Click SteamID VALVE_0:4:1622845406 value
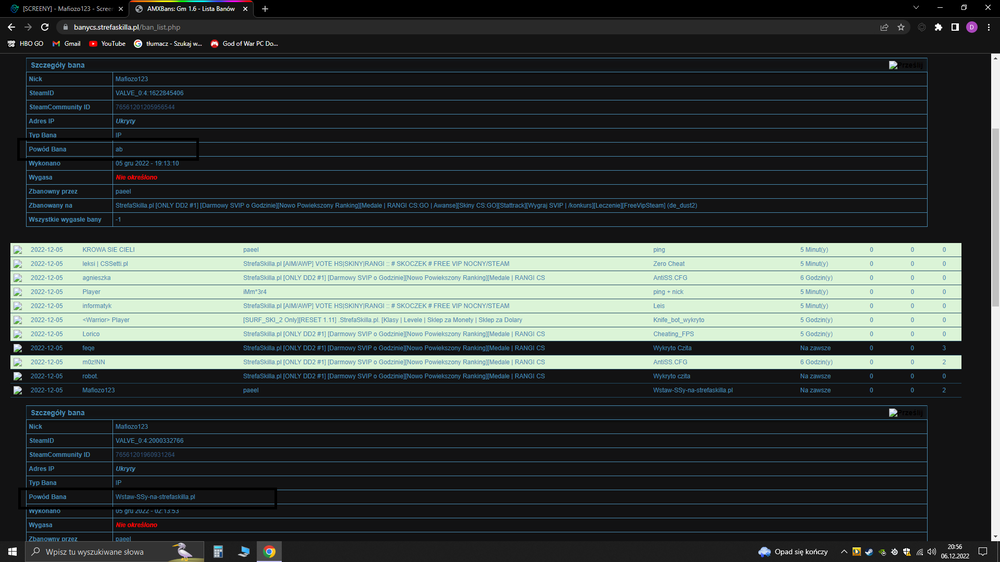1000x562 pixels. tap(149, 93)
